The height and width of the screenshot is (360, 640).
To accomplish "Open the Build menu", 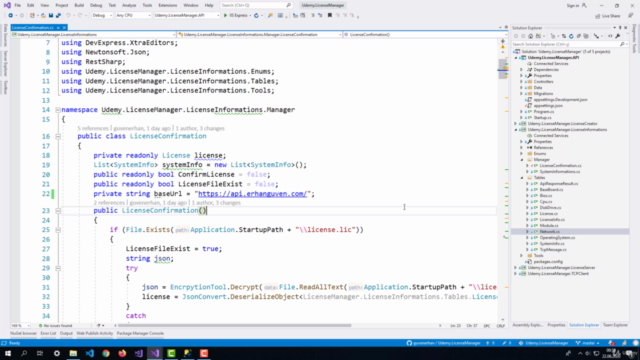I will 79,5.
